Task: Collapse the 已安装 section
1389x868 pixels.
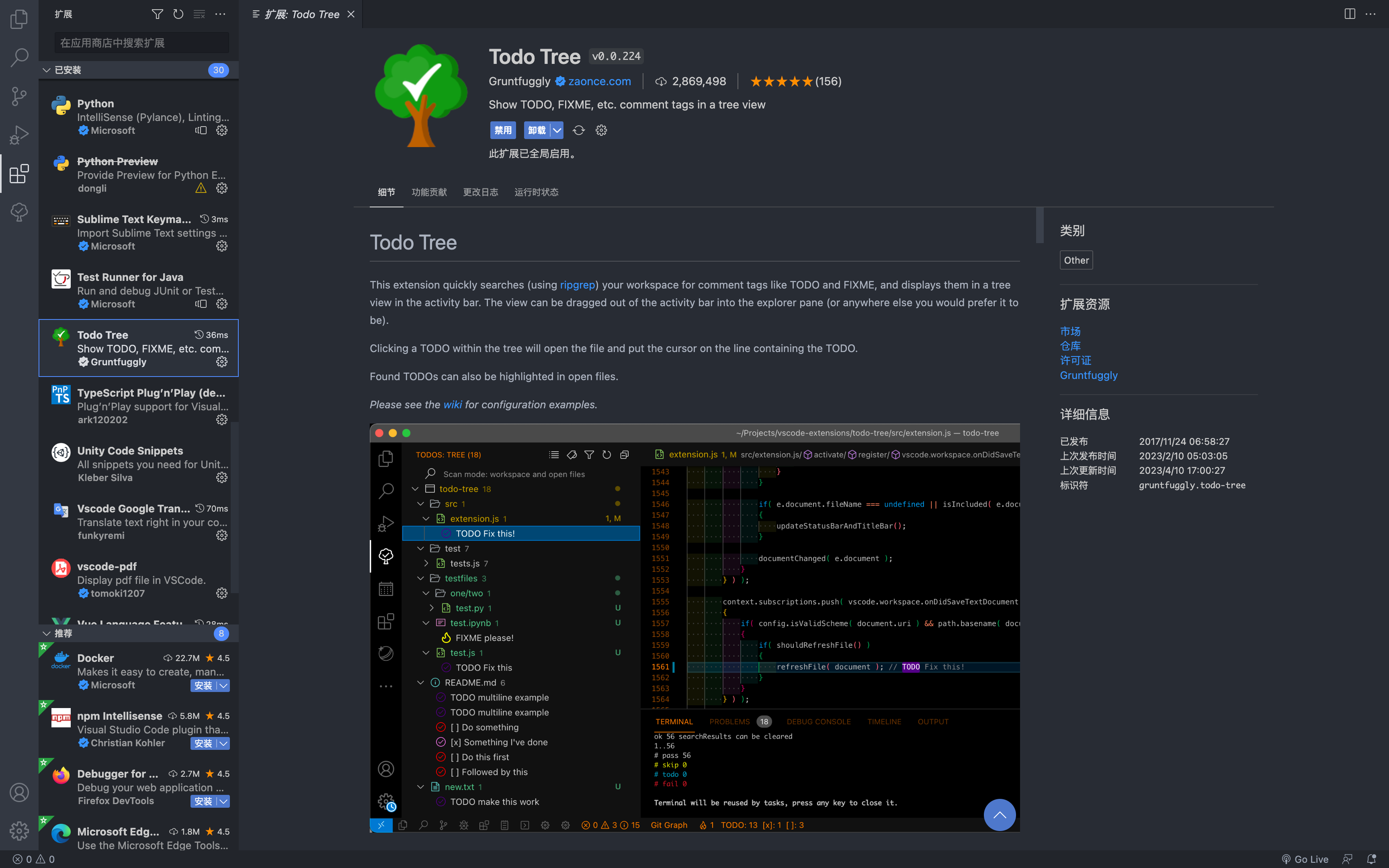Action: coord(47,70)
